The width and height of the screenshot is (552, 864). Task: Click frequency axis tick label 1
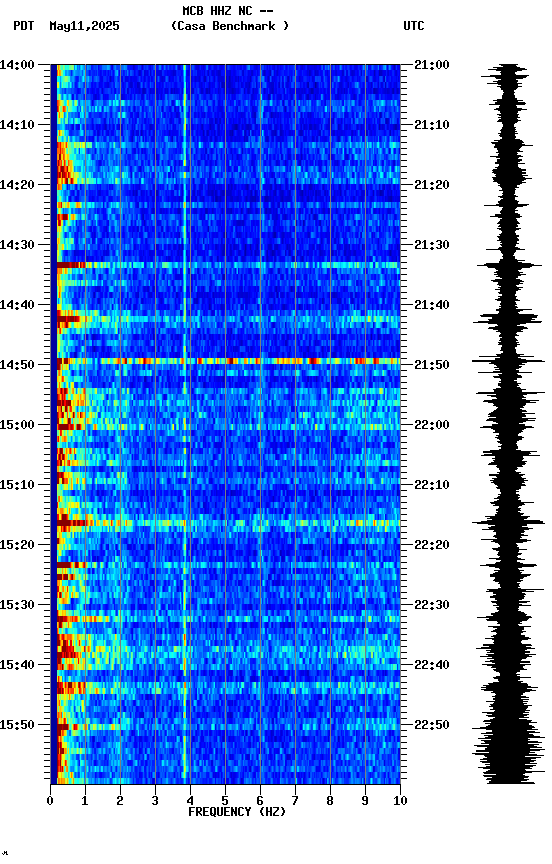pyautogui.click(x=85, y=801)
